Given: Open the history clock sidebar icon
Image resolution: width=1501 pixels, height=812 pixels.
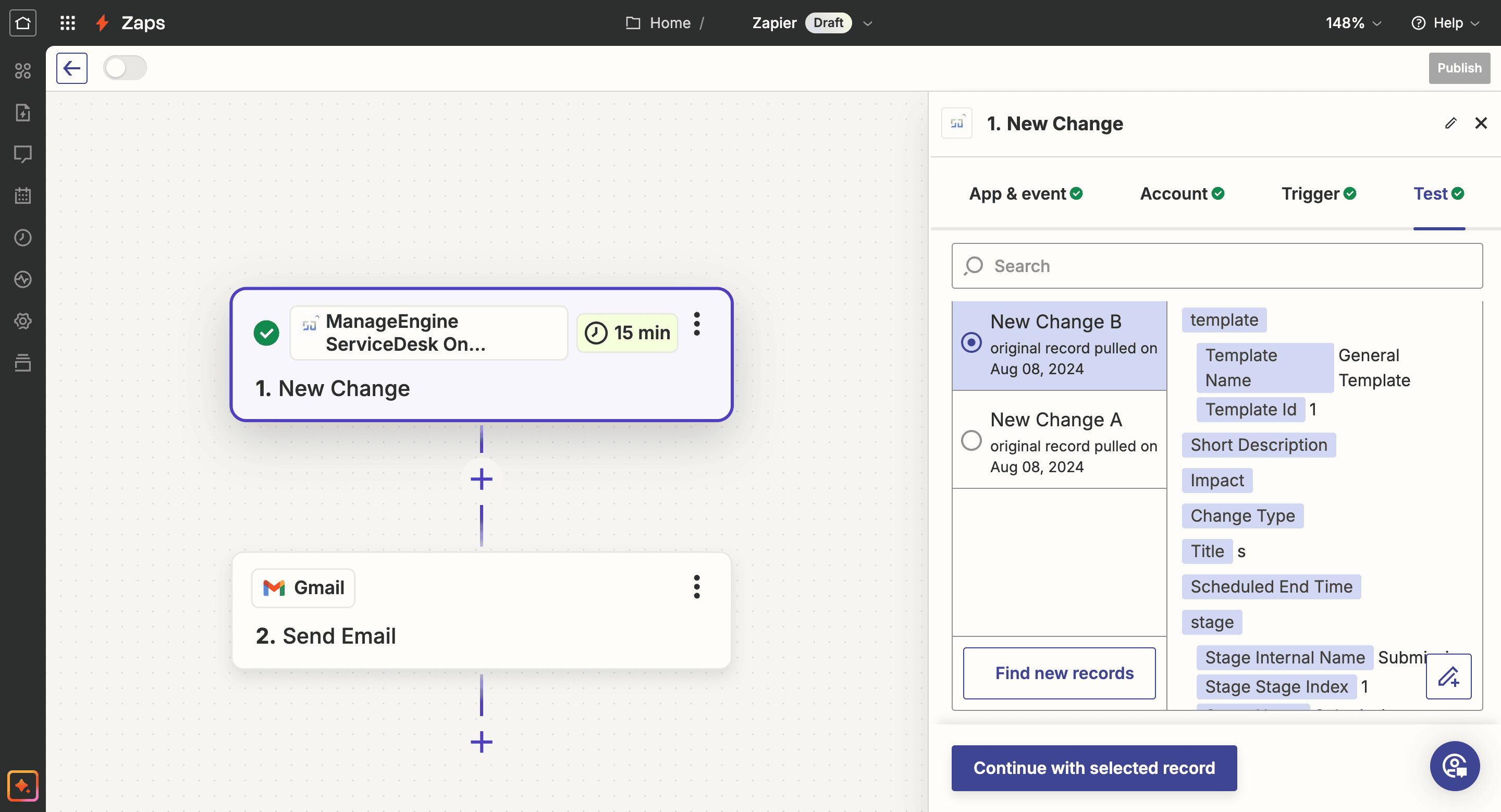Looking at the screenshot, I should point(23,238).
